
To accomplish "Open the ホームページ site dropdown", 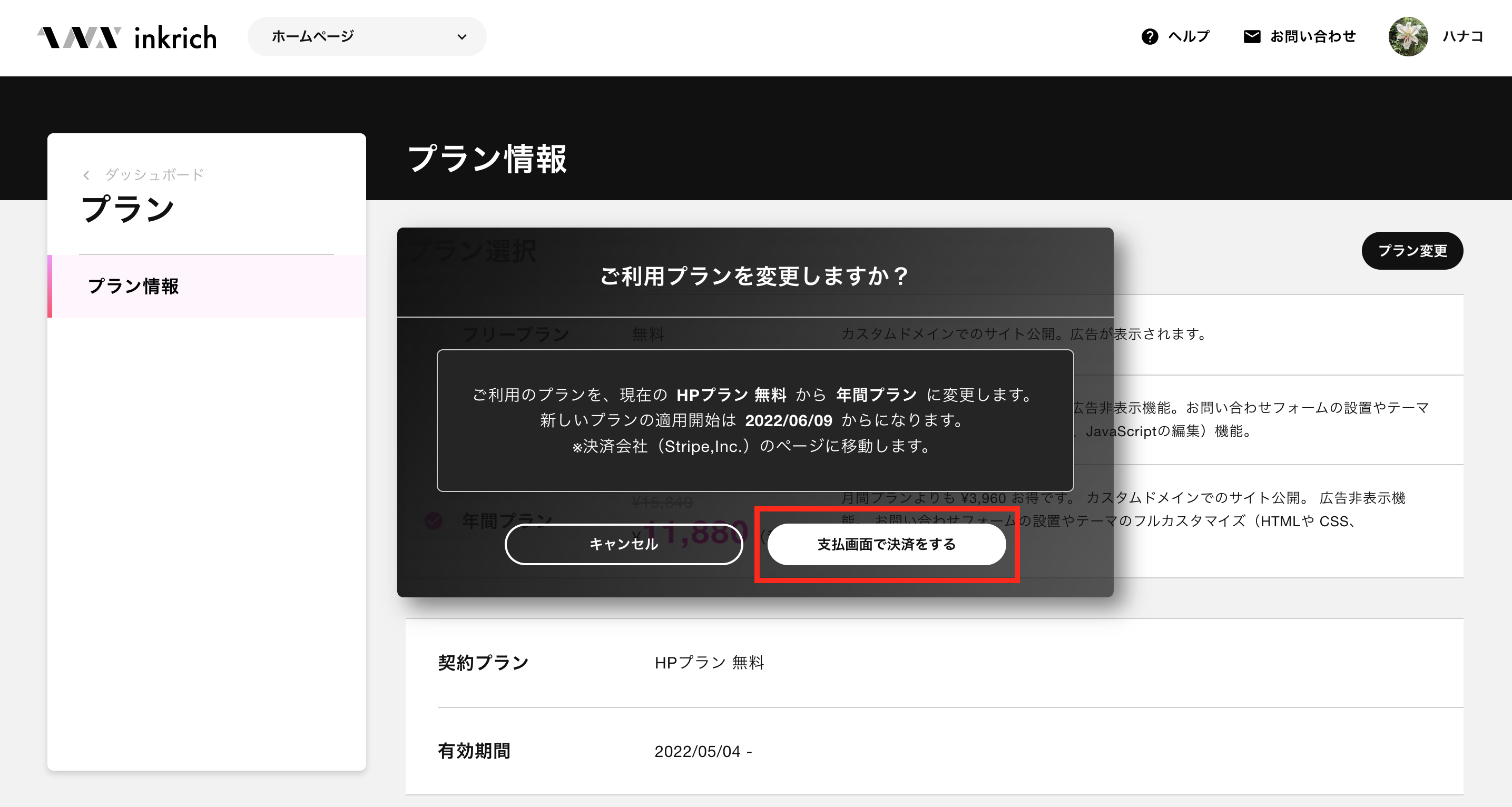I will pos(367,36).
